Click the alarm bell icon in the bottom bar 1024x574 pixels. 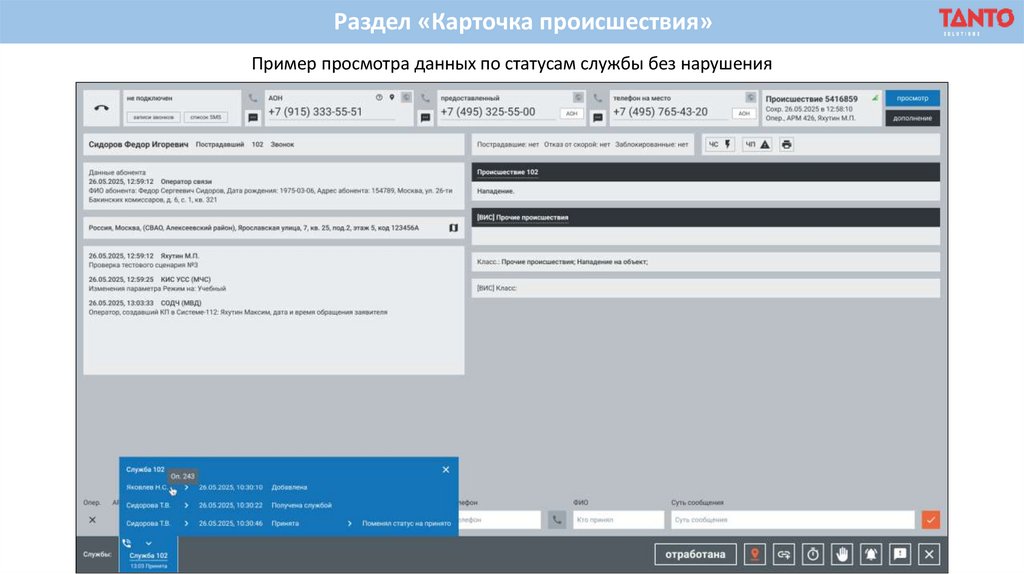[871, 554]
